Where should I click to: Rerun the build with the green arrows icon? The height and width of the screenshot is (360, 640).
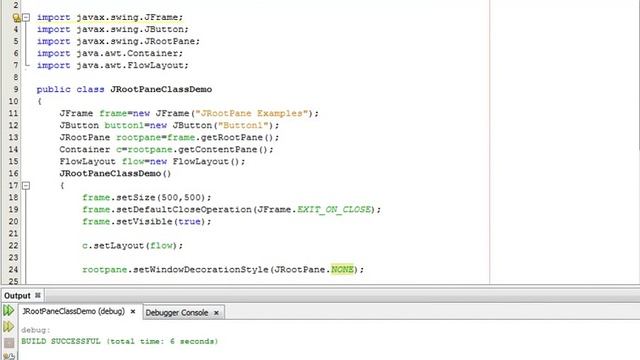[x=9, y=311]
